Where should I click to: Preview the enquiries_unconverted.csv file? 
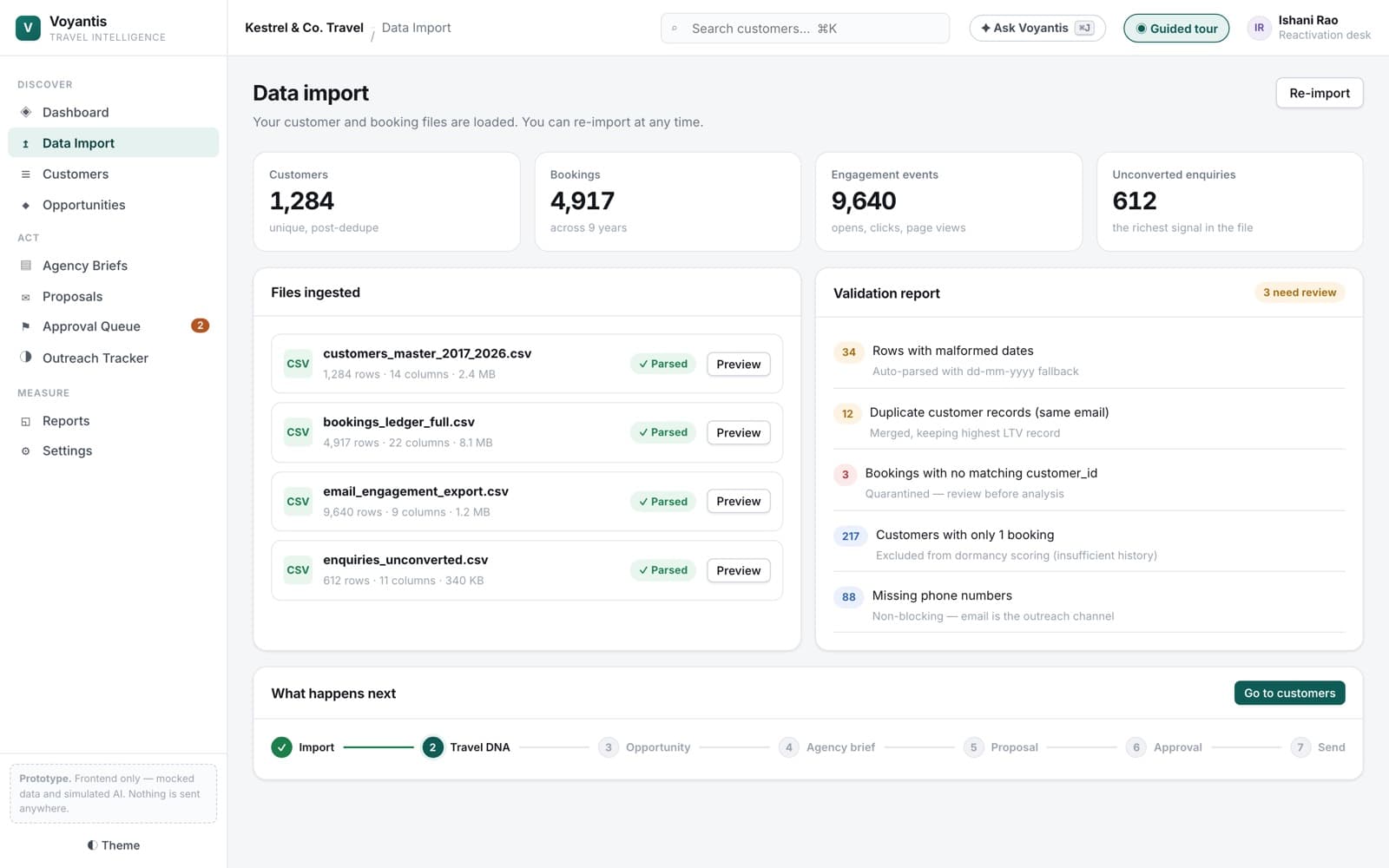click(x=738, y=570)
